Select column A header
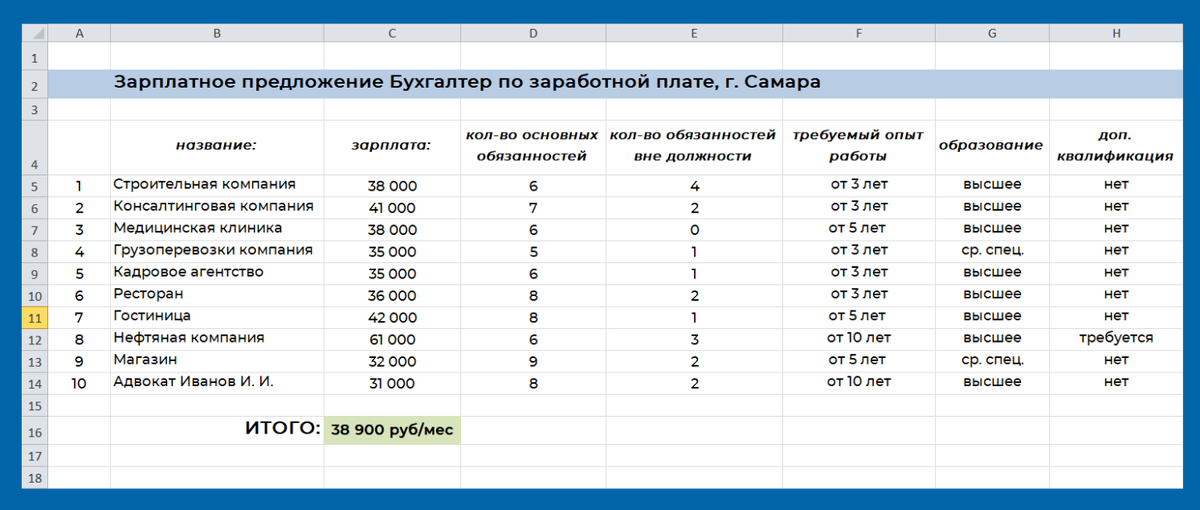This screenshot has height=510, width=1200. (79, 33)
